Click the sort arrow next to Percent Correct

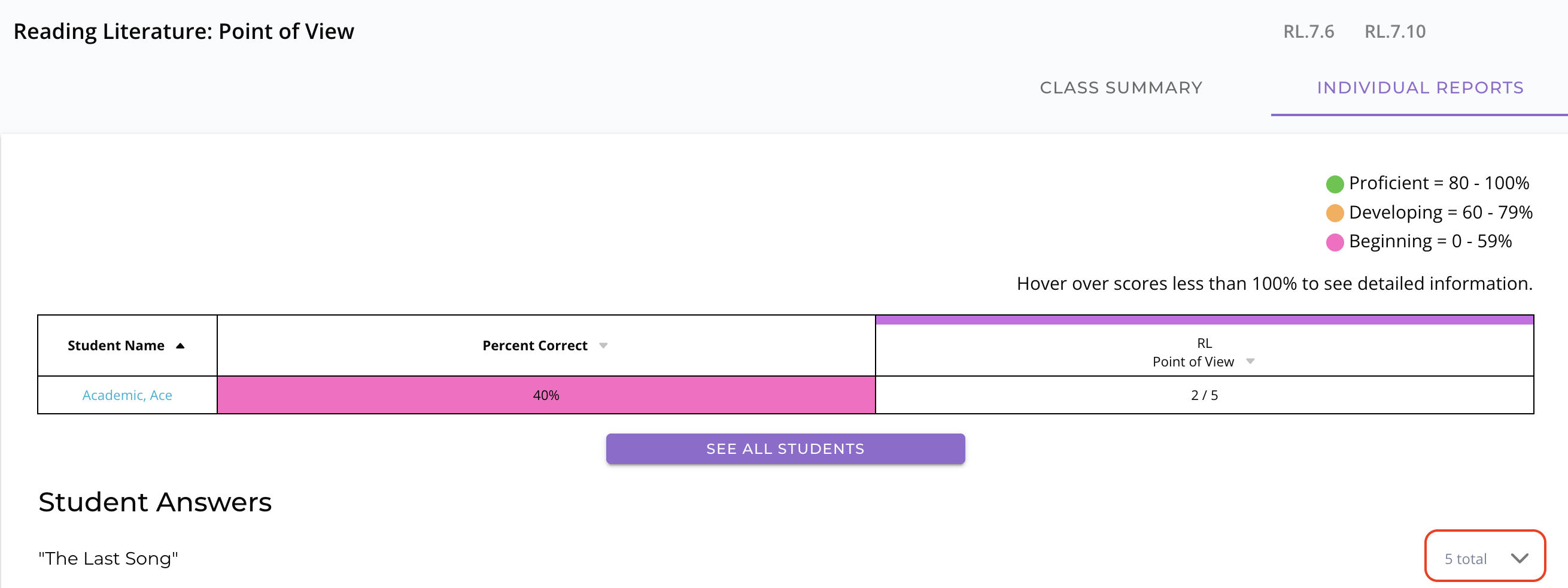(x=603, y=345)
